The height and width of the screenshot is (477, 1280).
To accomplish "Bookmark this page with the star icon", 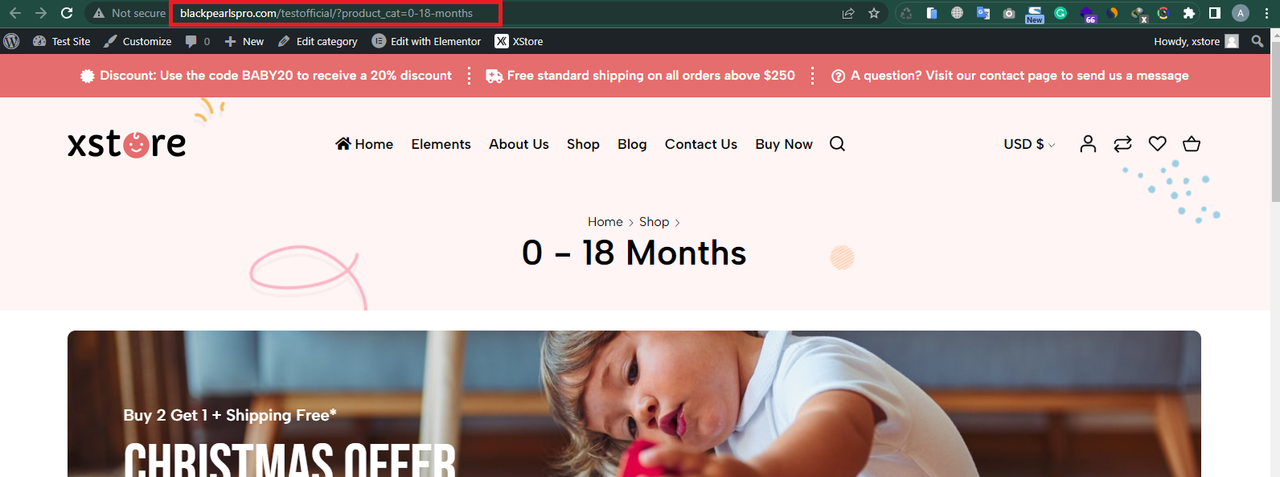I will [x=874, y=13].
